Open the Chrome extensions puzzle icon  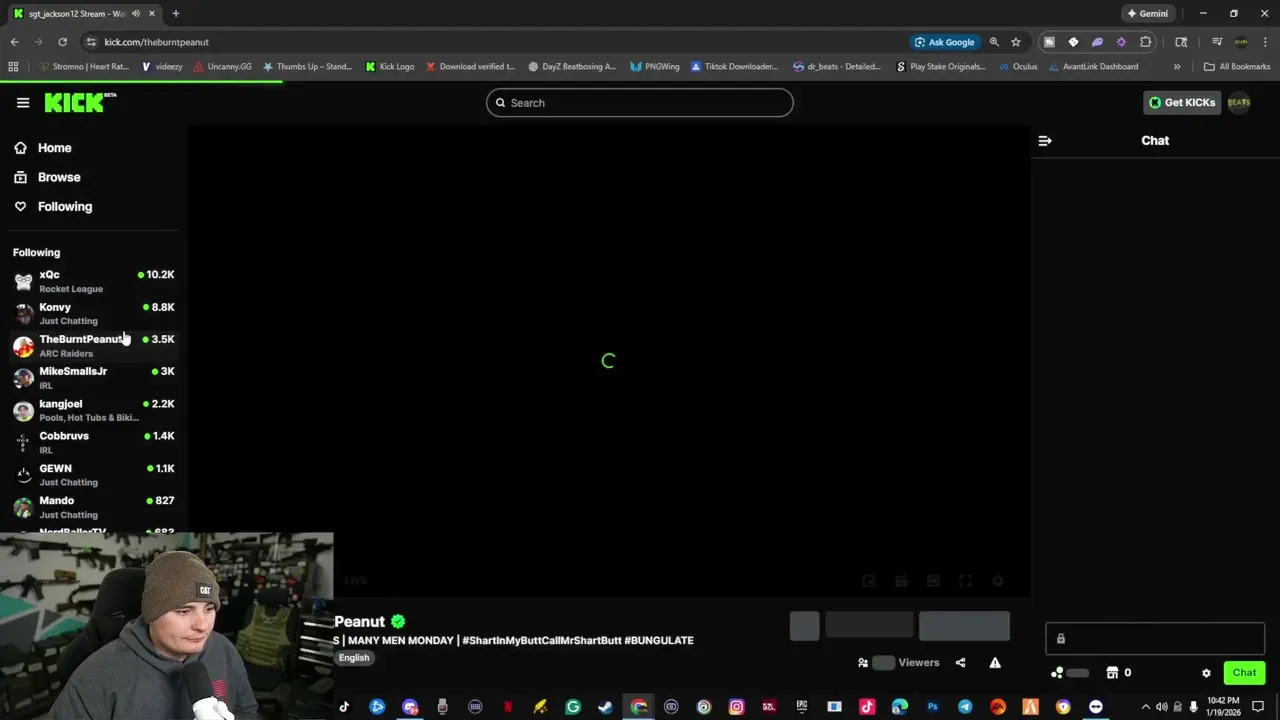(x=1145, y=42)
